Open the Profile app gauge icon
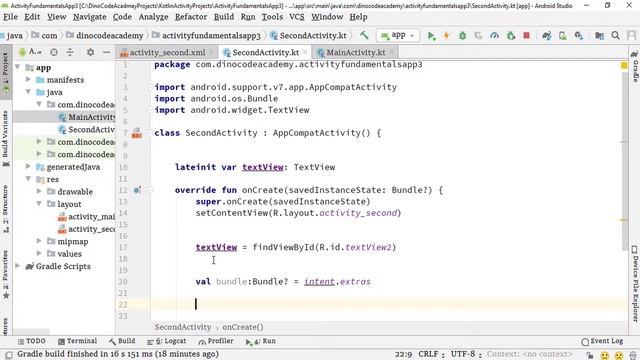640x360 pixels. (494, 36)
